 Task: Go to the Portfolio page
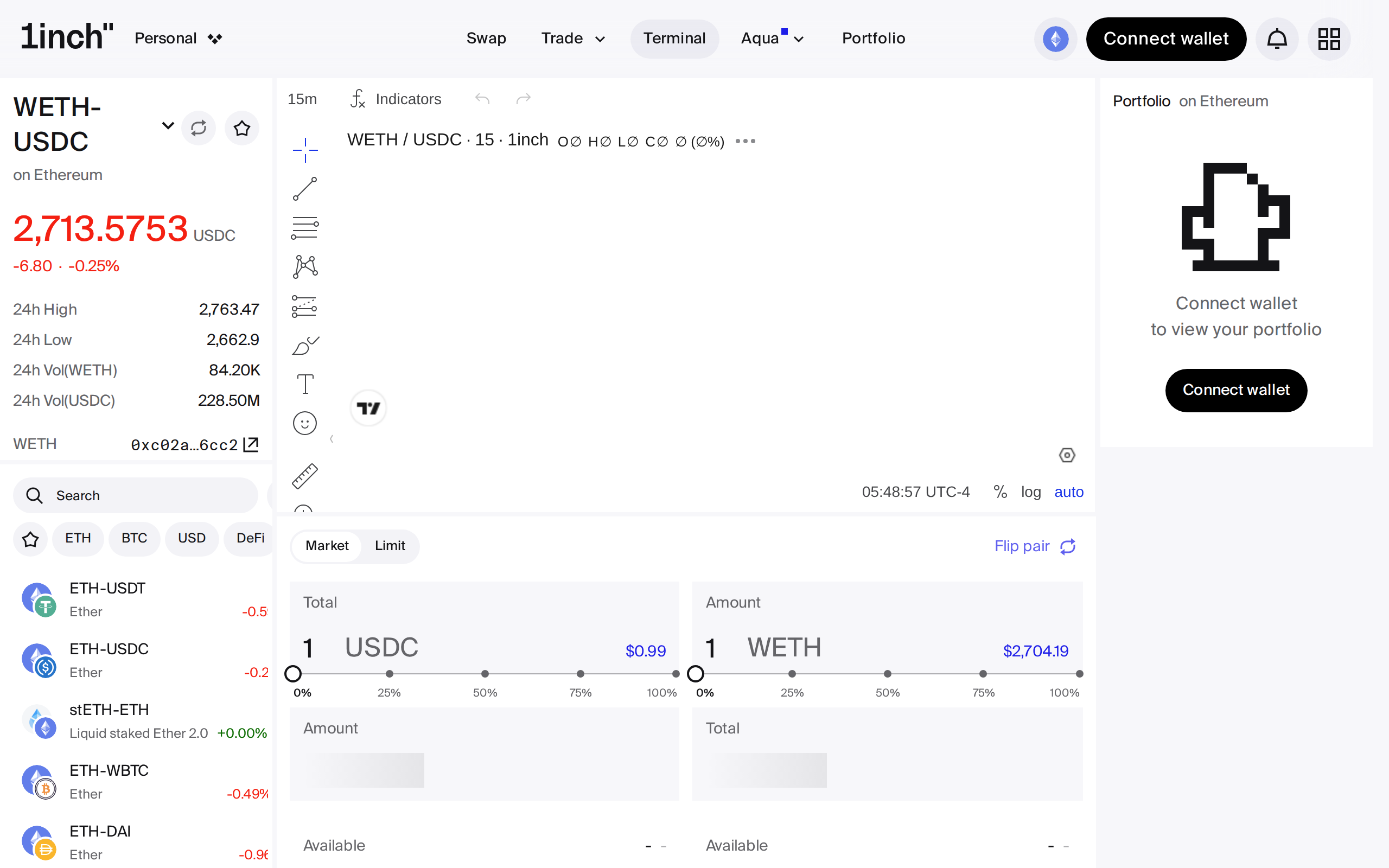874,39
